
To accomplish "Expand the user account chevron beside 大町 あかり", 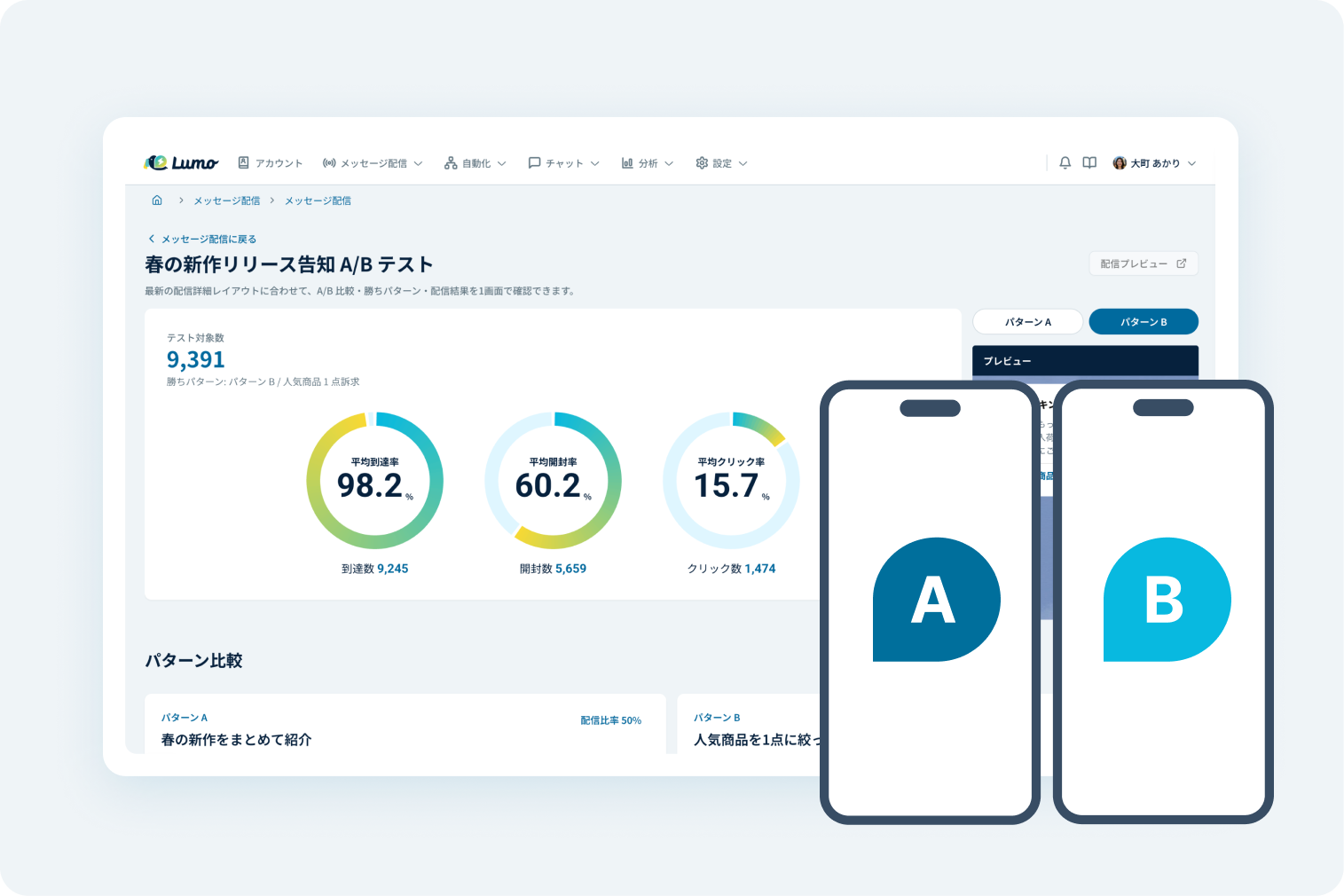I will click(1192, 162).
